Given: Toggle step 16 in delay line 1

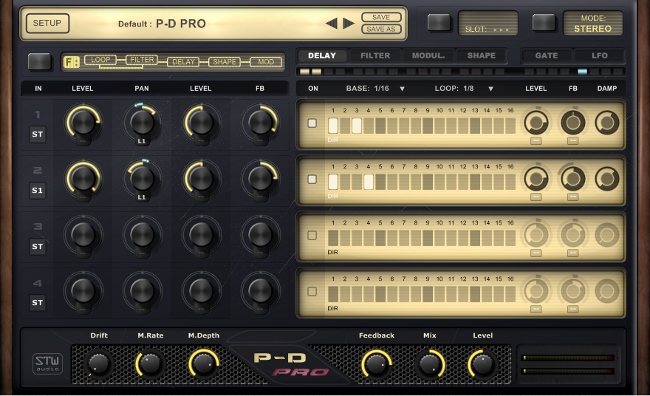Looking at the screenshot, I should point(510,126).
